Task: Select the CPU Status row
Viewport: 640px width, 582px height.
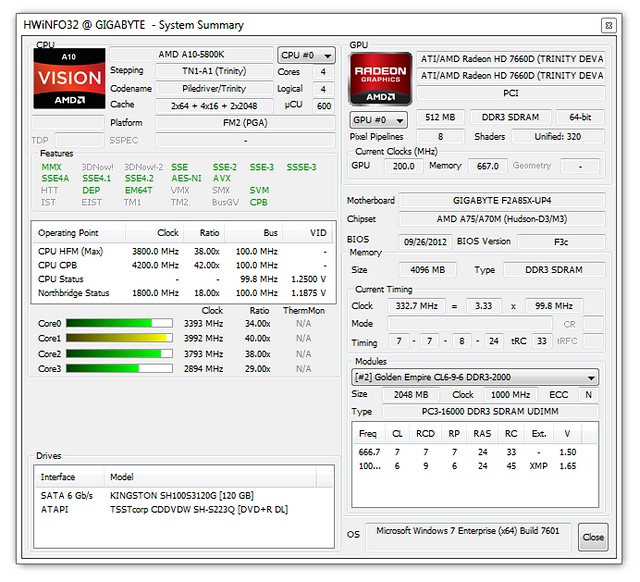Action: 183,279
